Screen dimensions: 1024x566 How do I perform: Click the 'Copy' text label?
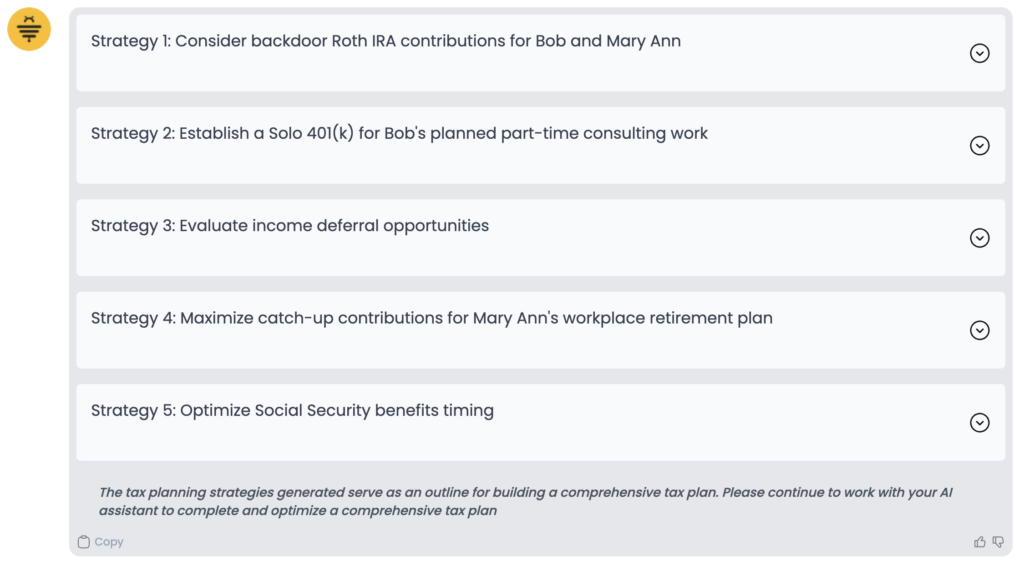click(109, 542)
